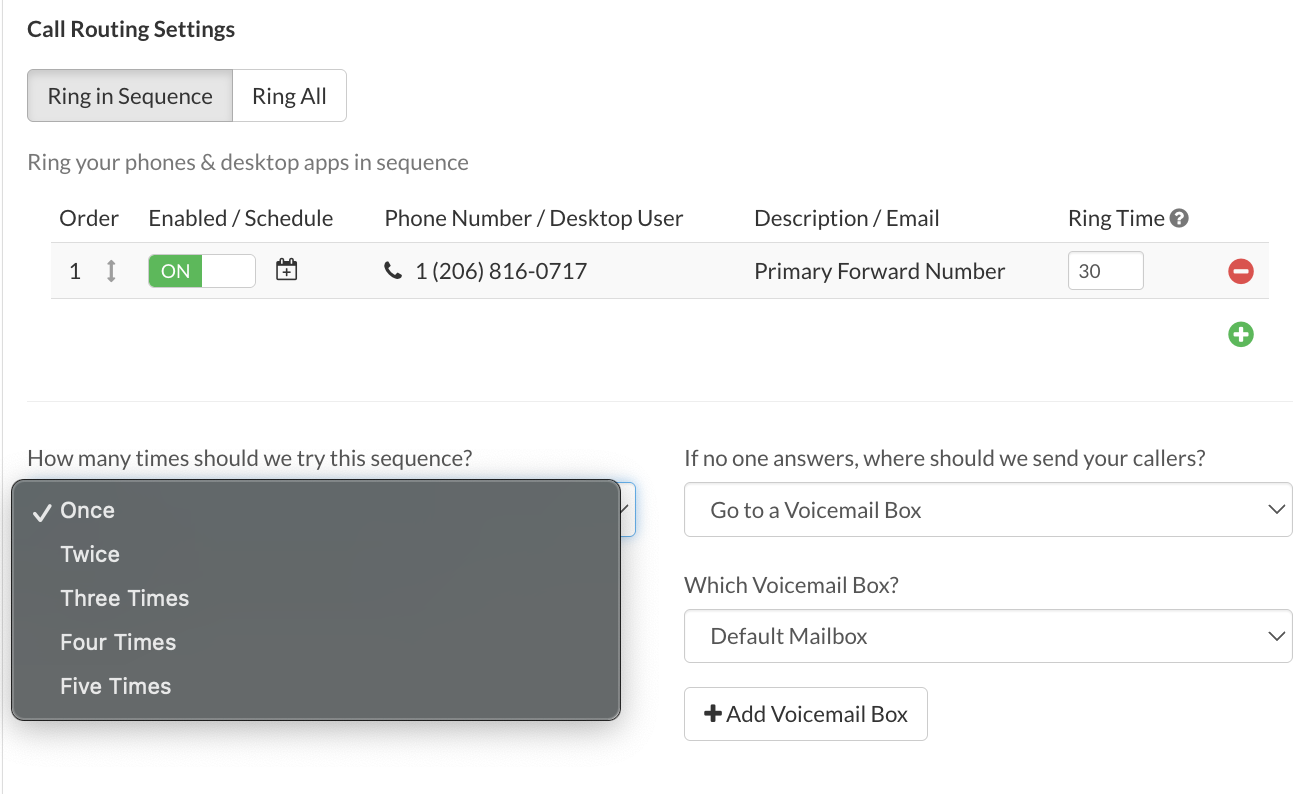Choose Once from the dropdown list
The height and width of the screenshot is (794, 1312).
click(316, 510)
